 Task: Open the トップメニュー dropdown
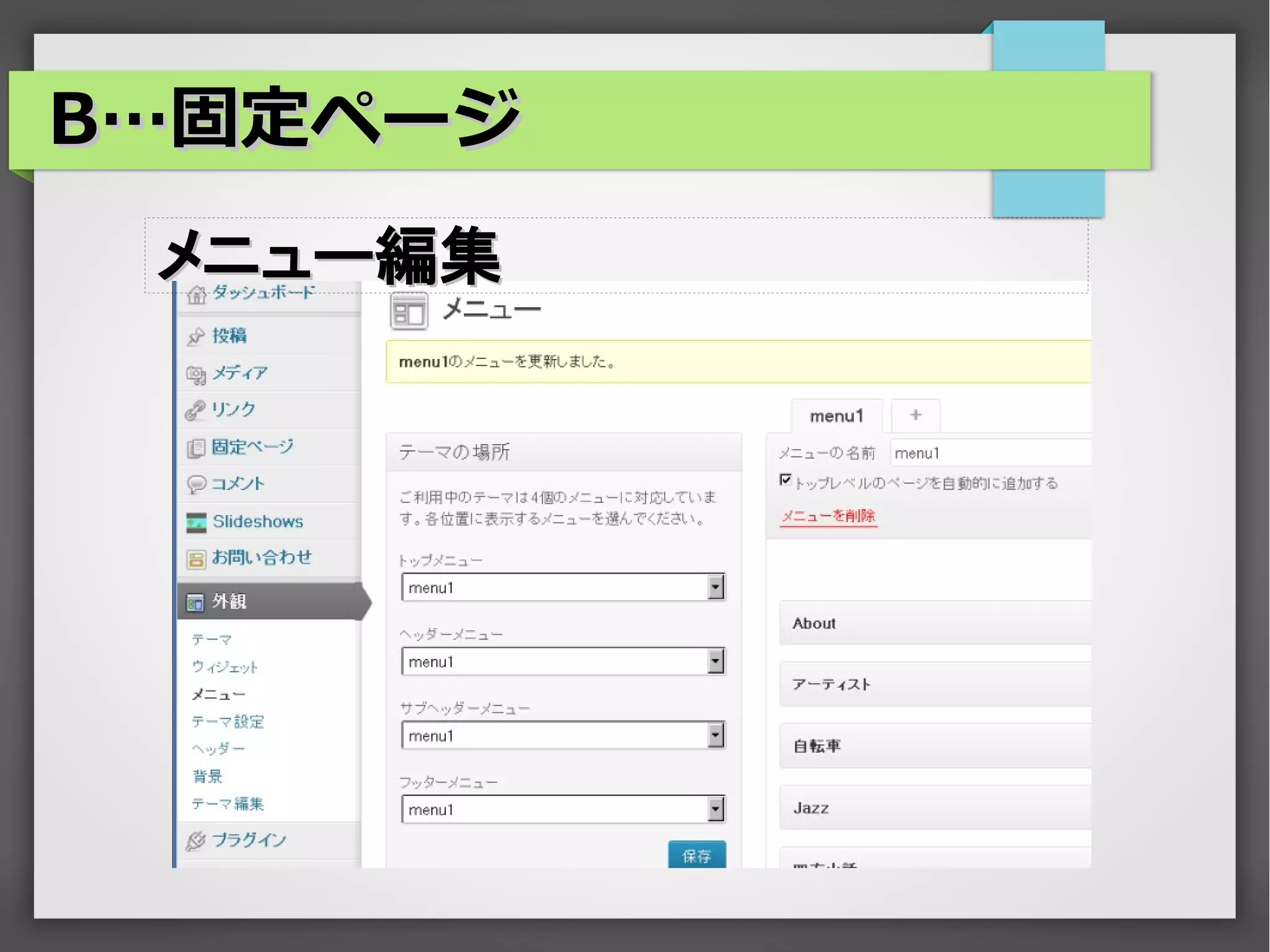563,587
